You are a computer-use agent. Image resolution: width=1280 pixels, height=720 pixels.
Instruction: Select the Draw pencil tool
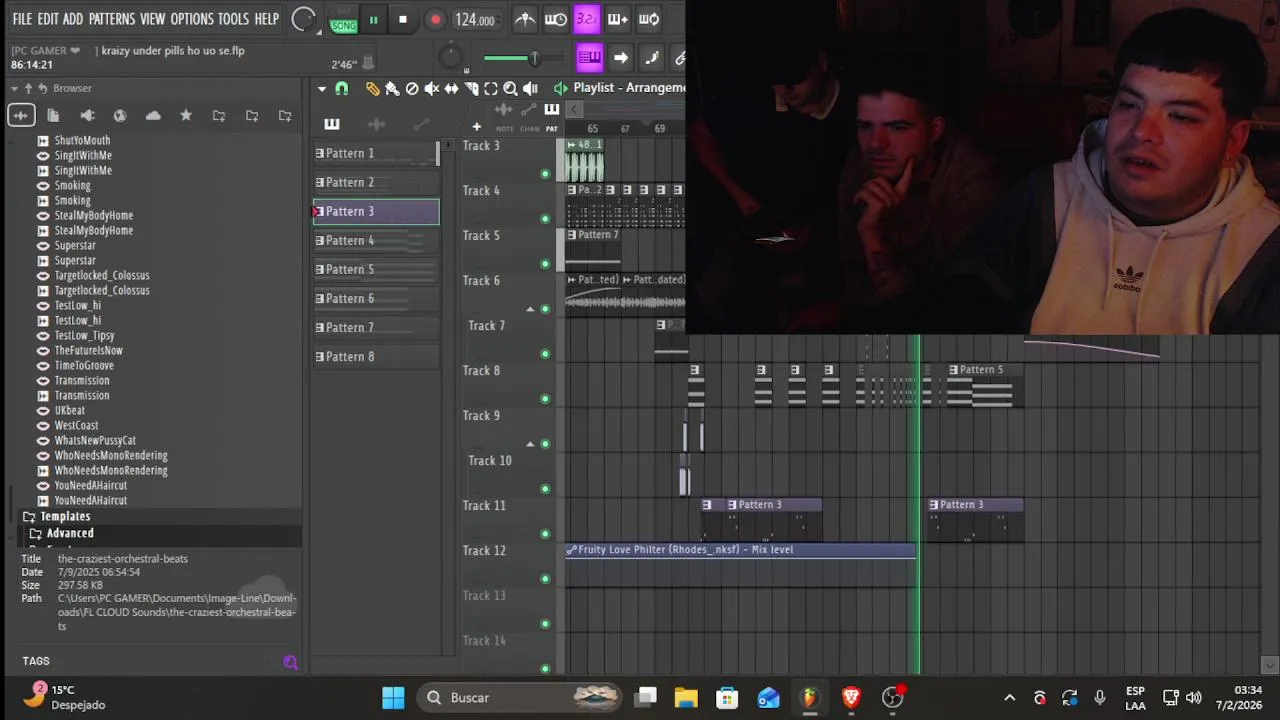tap(372, 89)
